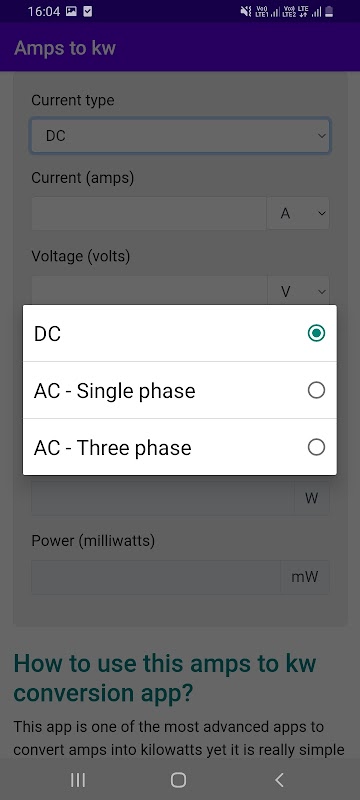The width and height of the screenshot is (360, 800).
Task: Choose the DC option label
Action: click(x=47, y=334)
